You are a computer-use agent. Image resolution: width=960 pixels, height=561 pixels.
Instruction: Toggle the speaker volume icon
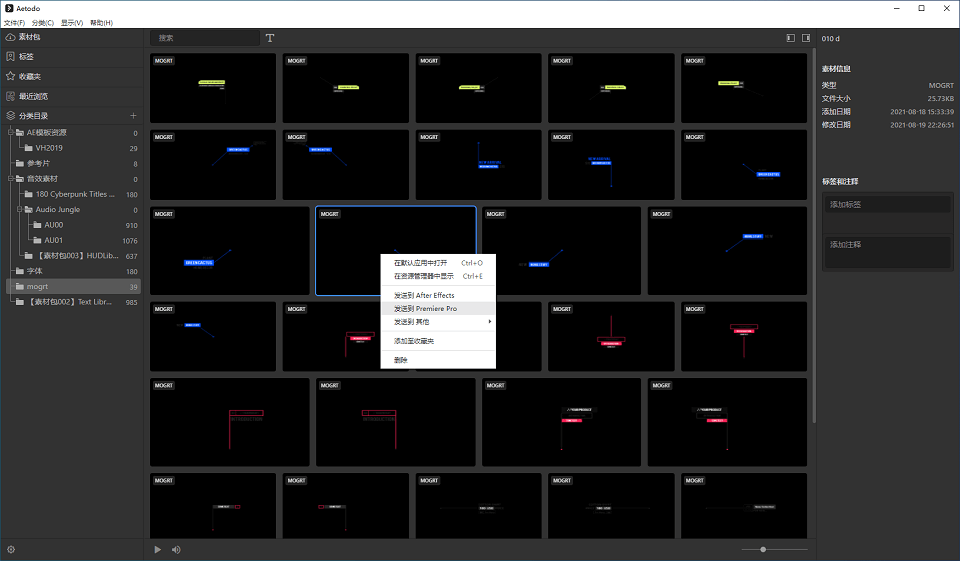click(x=176, y=549)
